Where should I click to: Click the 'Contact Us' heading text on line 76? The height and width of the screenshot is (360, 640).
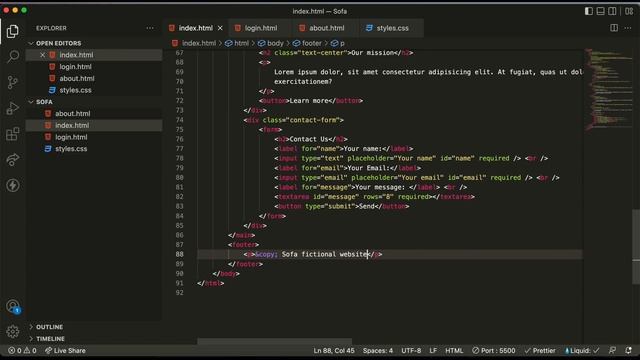pos(309,139)
